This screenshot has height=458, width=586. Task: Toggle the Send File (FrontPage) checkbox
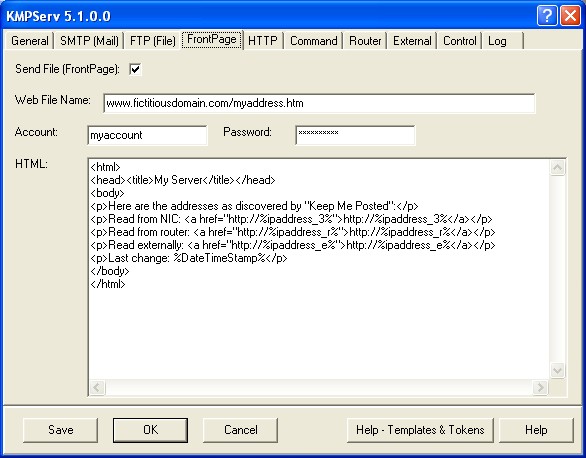[135, 69]
